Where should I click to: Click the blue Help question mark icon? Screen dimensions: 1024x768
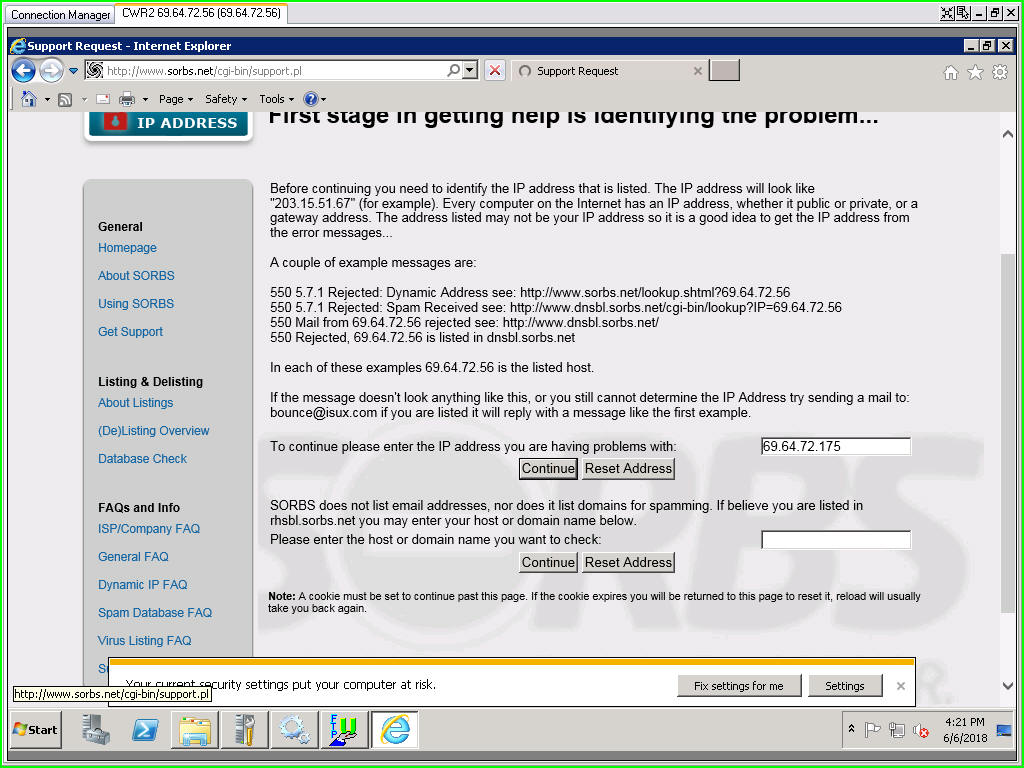click(x=311, y=99)
